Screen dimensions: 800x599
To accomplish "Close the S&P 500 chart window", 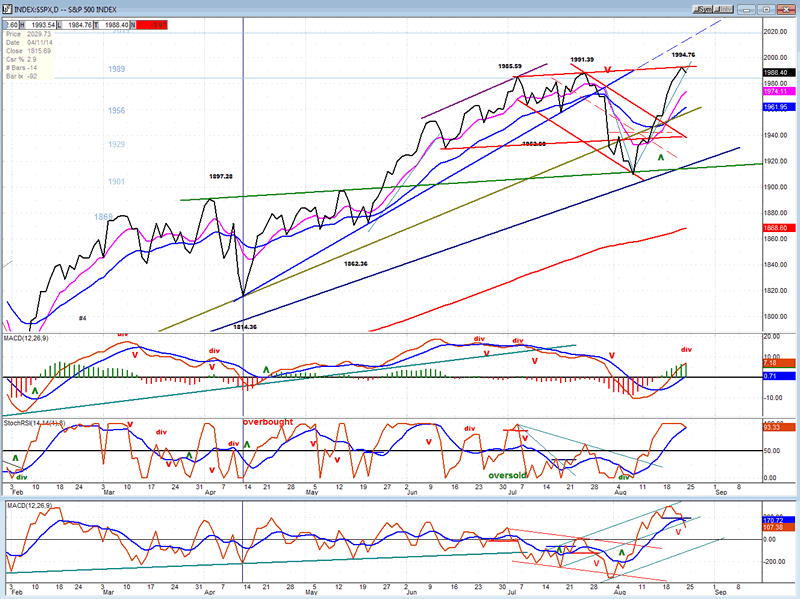I will pyautogui.click(x=787, y=9).
